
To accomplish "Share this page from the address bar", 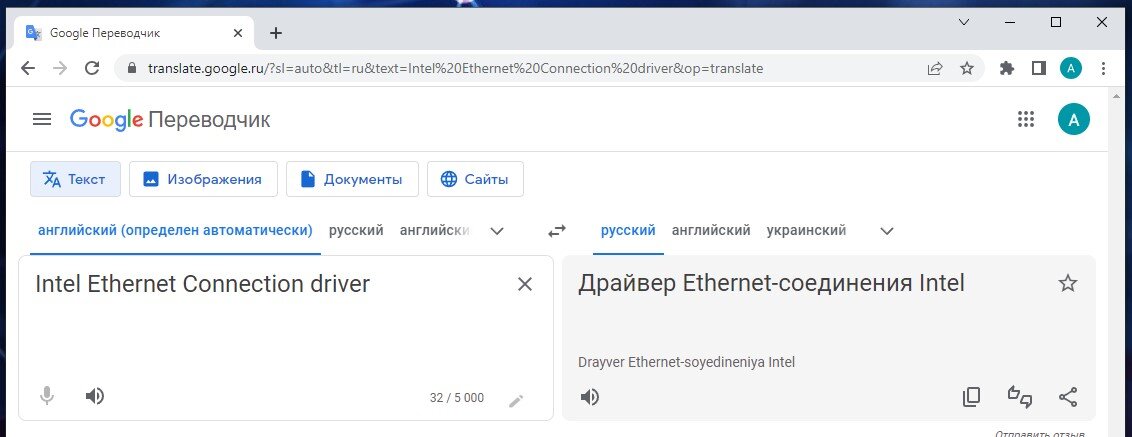I will pos(935,68).
